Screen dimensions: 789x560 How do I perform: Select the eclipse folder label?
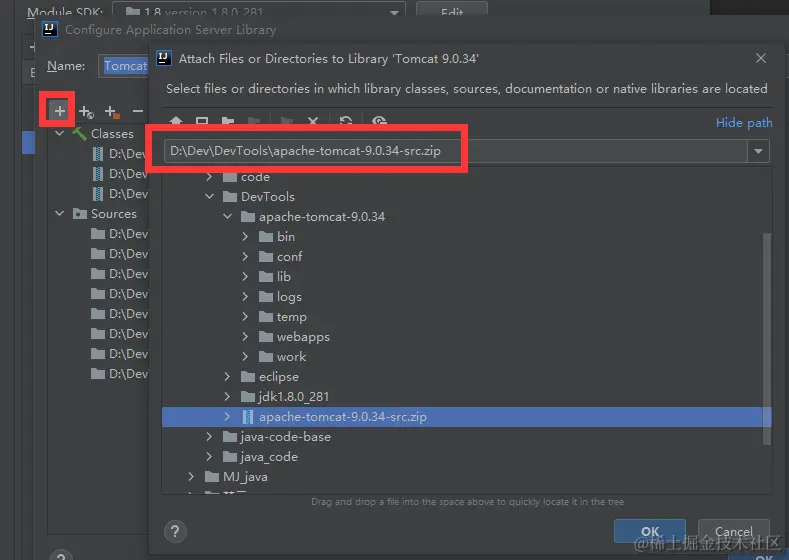coord(279,377)
